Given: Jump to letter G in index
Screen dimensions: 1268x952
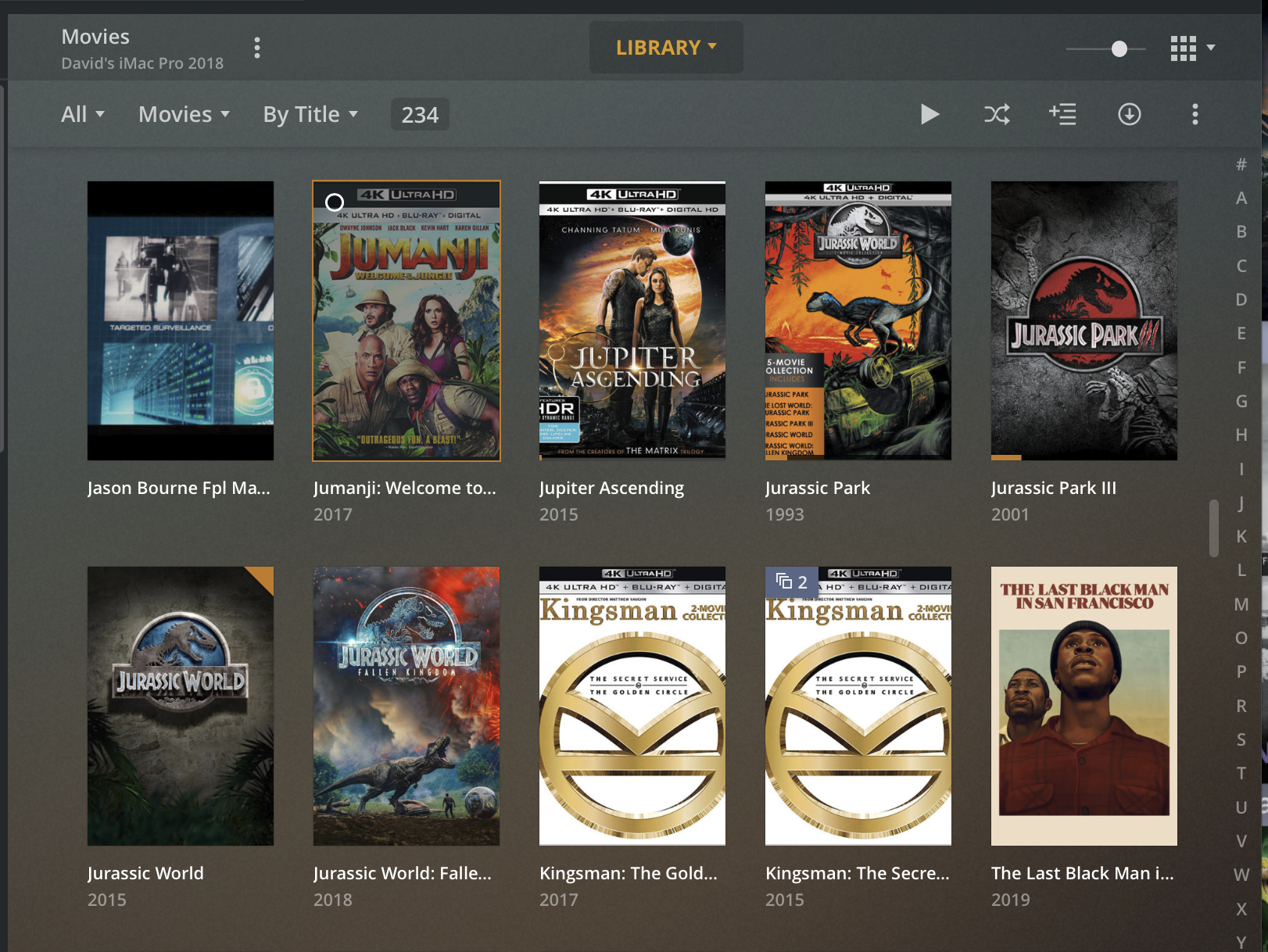Looking at the screenshot, I should 1241,401.
